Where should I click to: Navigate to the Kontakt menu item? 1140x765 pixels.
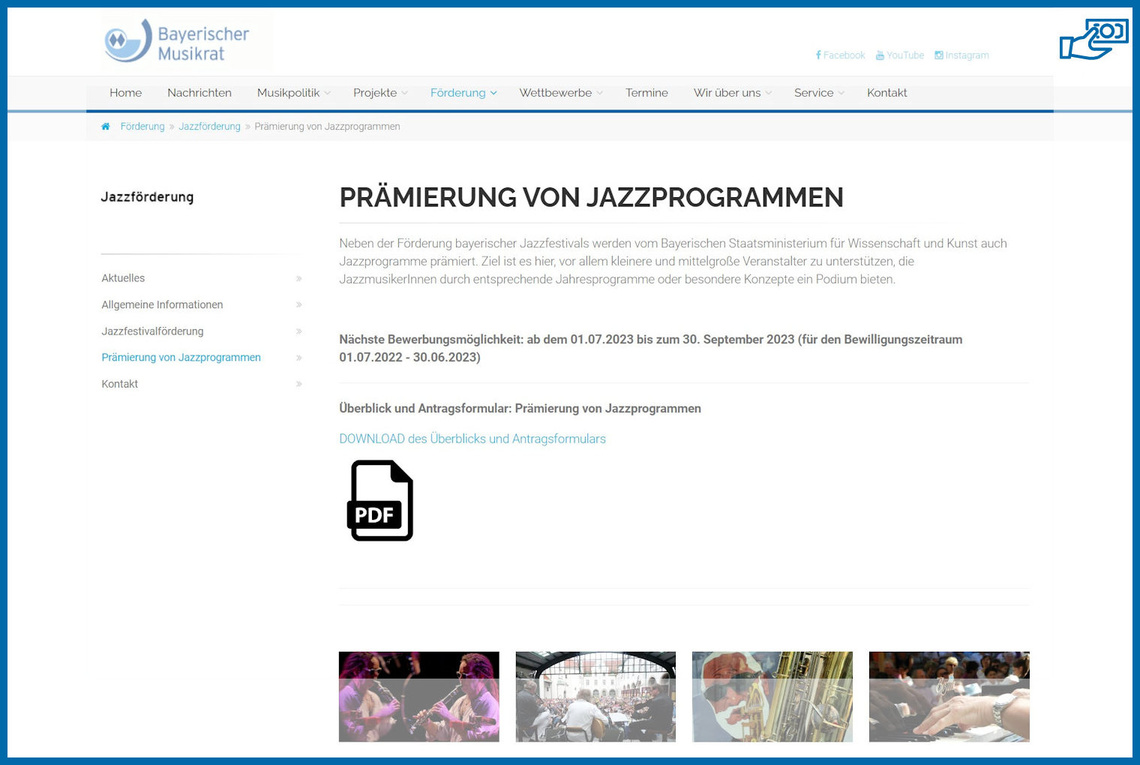pos(887,93)
